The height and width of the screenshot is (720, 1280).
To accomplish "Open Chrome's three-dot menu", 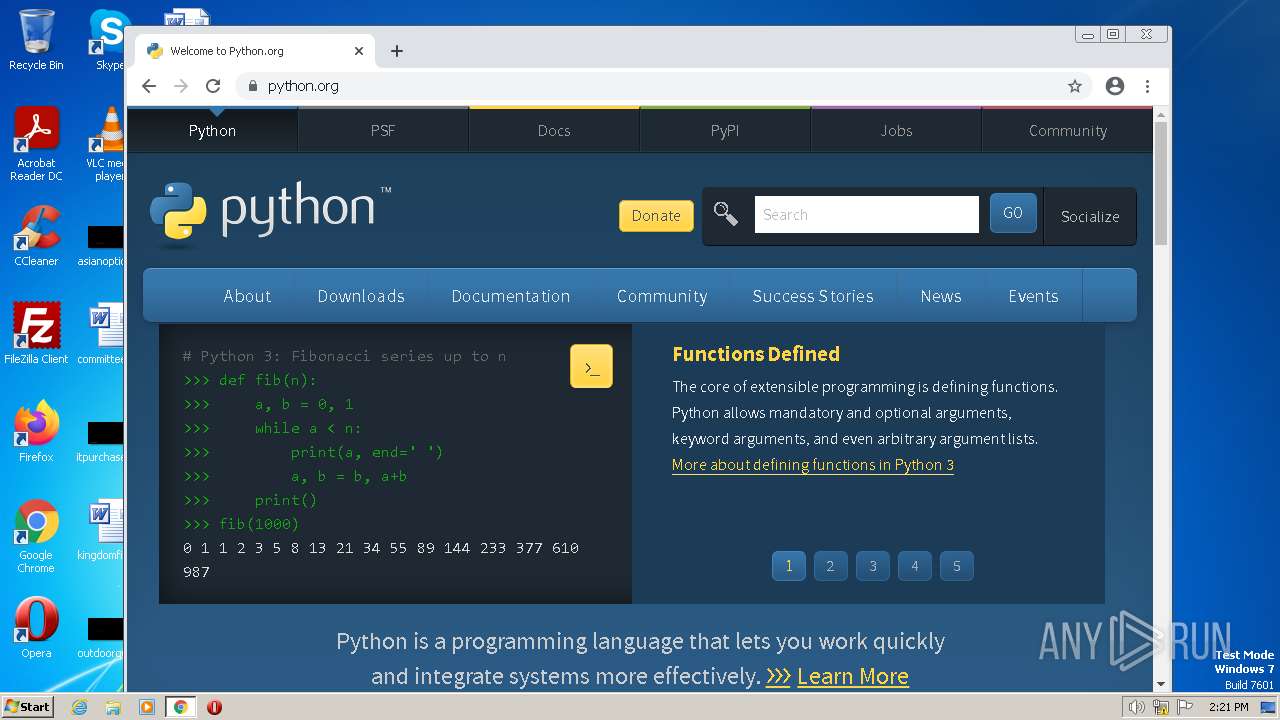I will pos(1147,86).
